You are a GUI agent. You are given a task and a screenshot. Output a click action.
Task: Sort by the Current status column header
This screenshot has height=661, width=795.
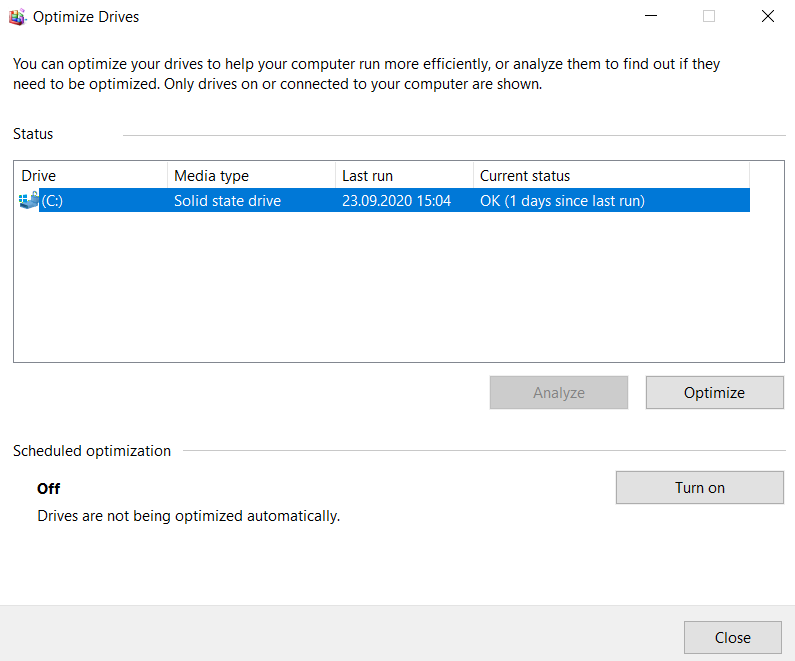coord(611,175)
